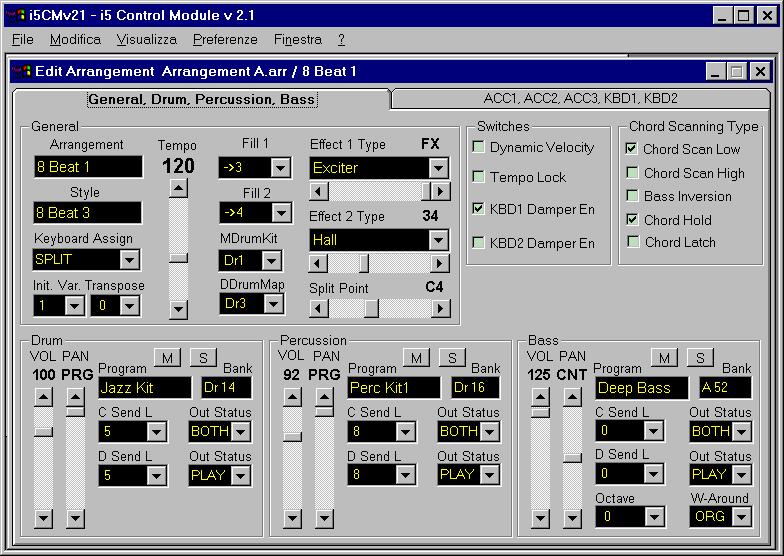Image resolution: width=784 pixels, height=556 pixels.
Task: Click the Drum Program Jazz Kit field
Action: (x=145, y=388)
